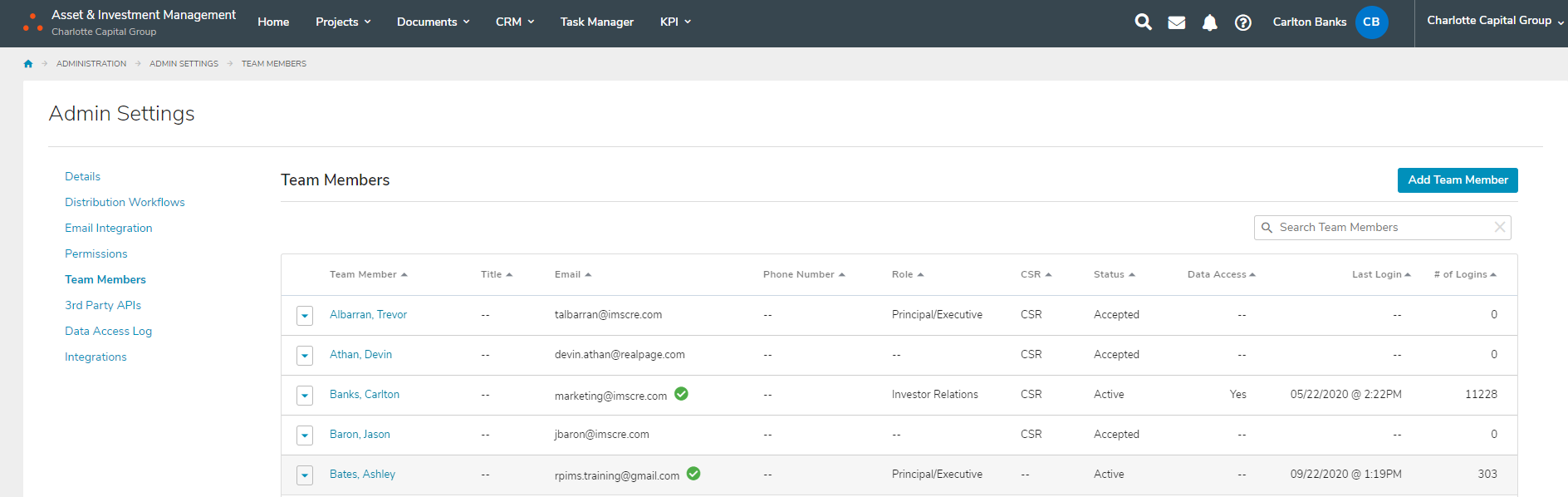
Task: Open row dropdown for Banks, Carlton
Action: (x=305, y=396)
